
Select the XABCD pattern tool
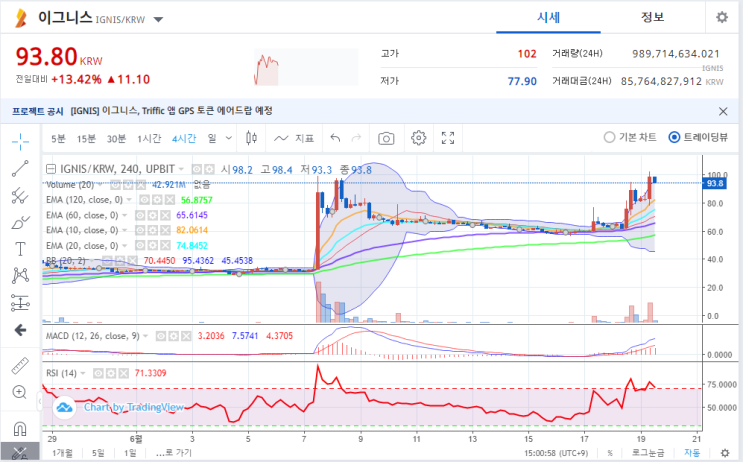point(20,275)
